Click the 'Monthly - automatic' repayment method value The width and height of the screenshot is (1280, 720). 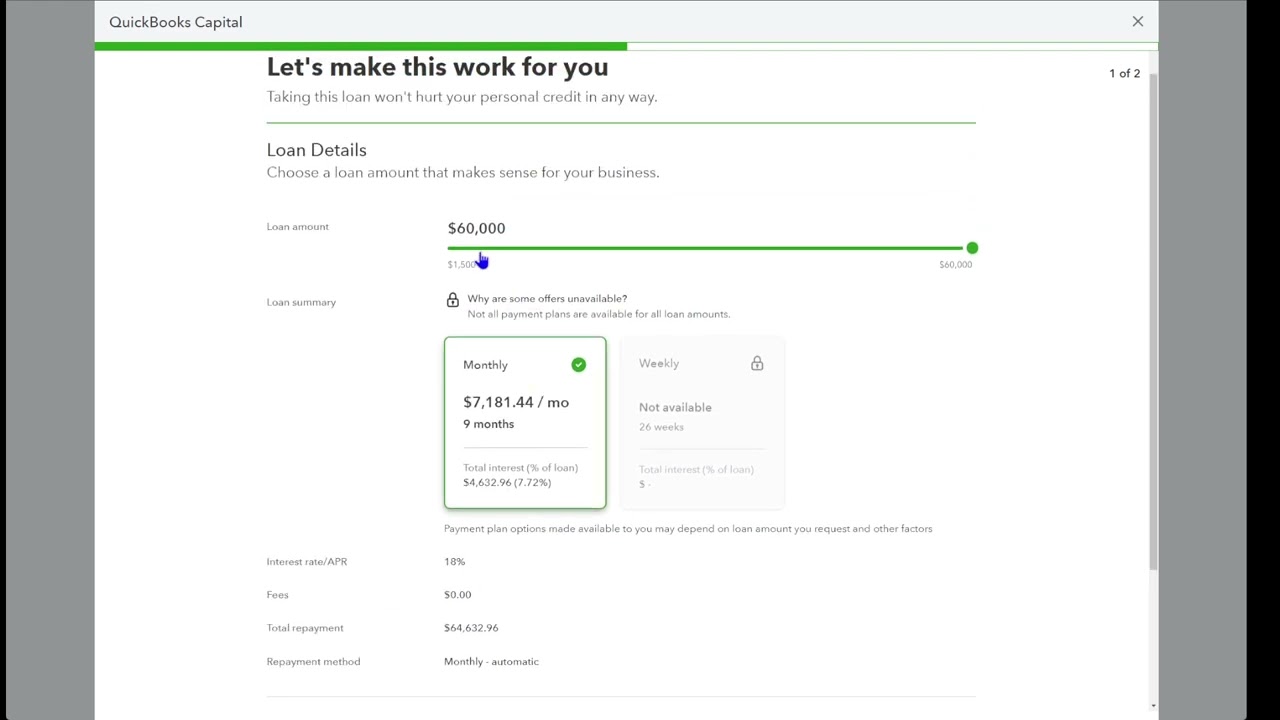coord(491,661)
